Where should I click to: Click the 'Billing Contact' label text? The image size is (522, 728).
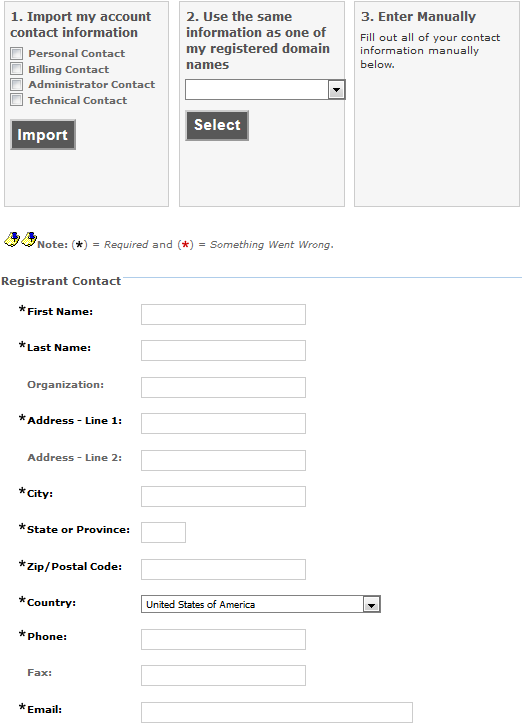coord(69,69)
